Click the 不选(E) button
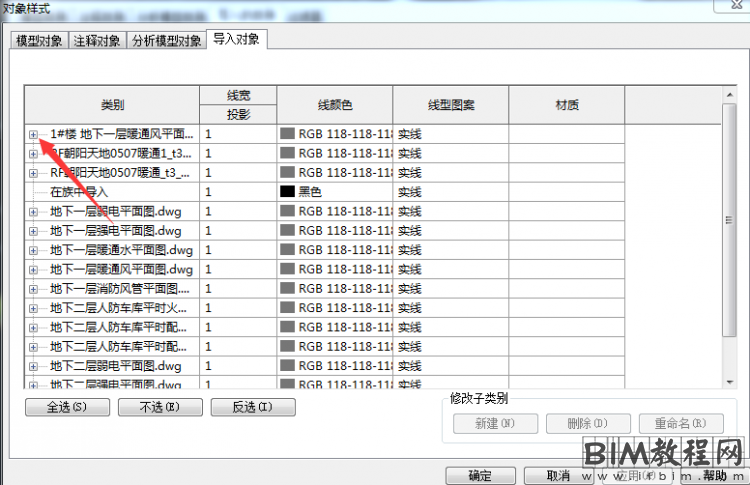 160,407
